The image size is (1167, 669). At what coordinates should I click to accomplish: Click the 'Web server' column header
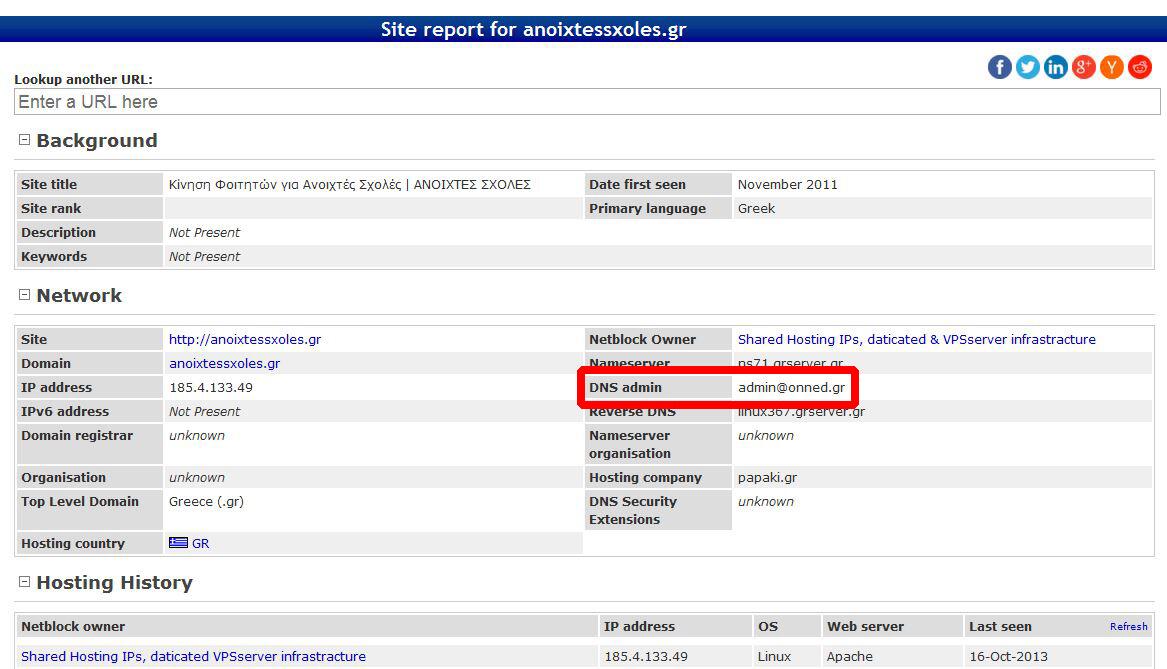(865, 627)
